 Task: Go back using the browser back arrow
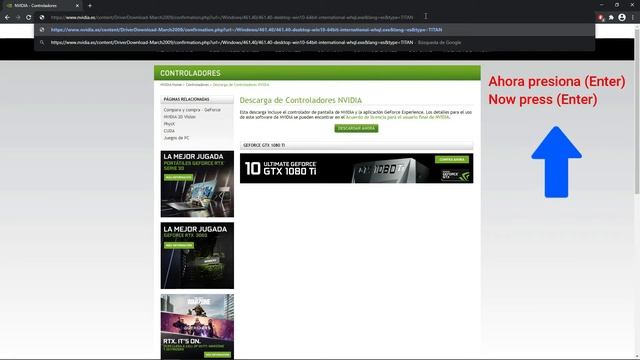point(7,18)
